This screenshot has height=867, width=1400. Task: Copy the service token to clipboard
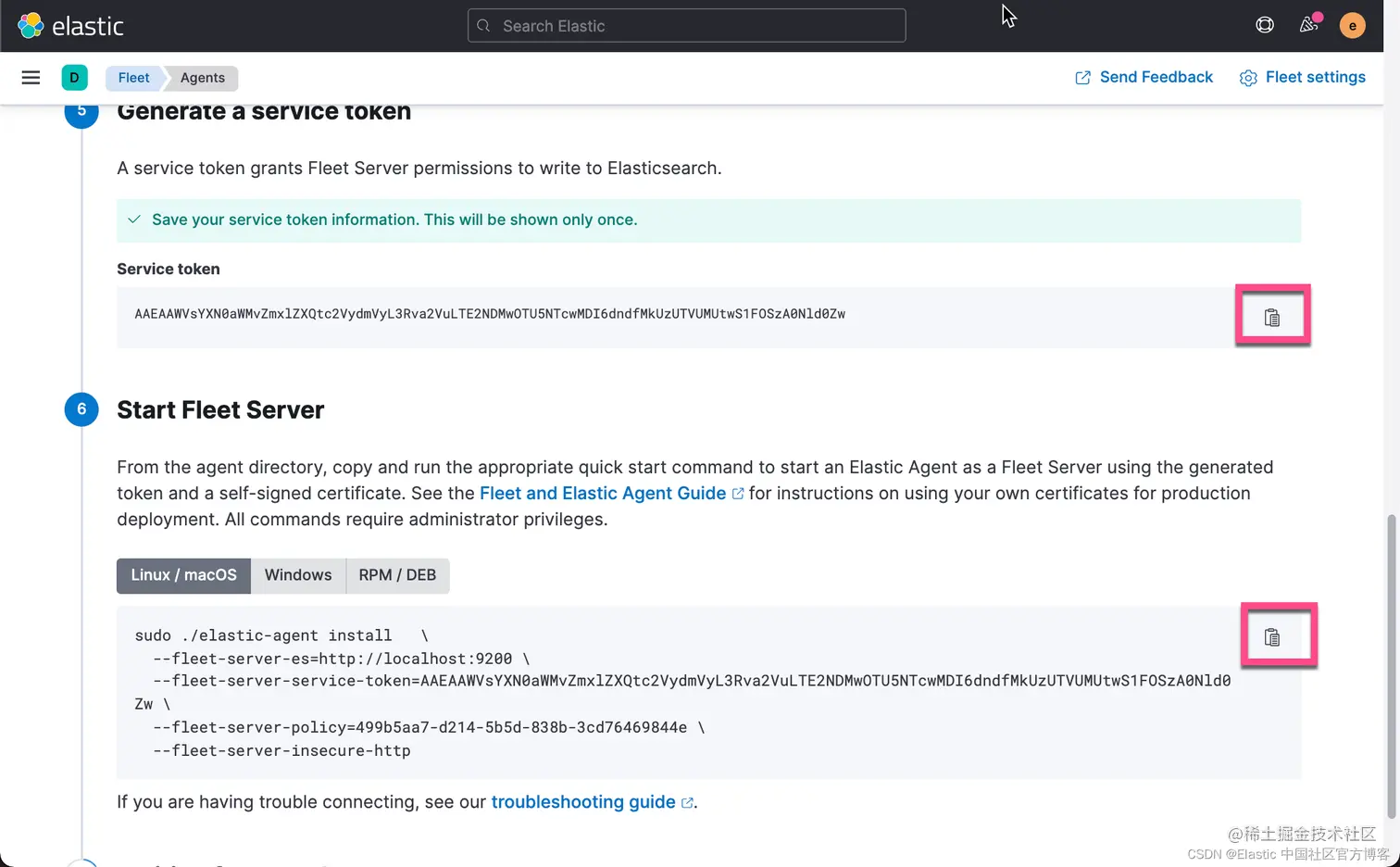[x=1272, y=318]
